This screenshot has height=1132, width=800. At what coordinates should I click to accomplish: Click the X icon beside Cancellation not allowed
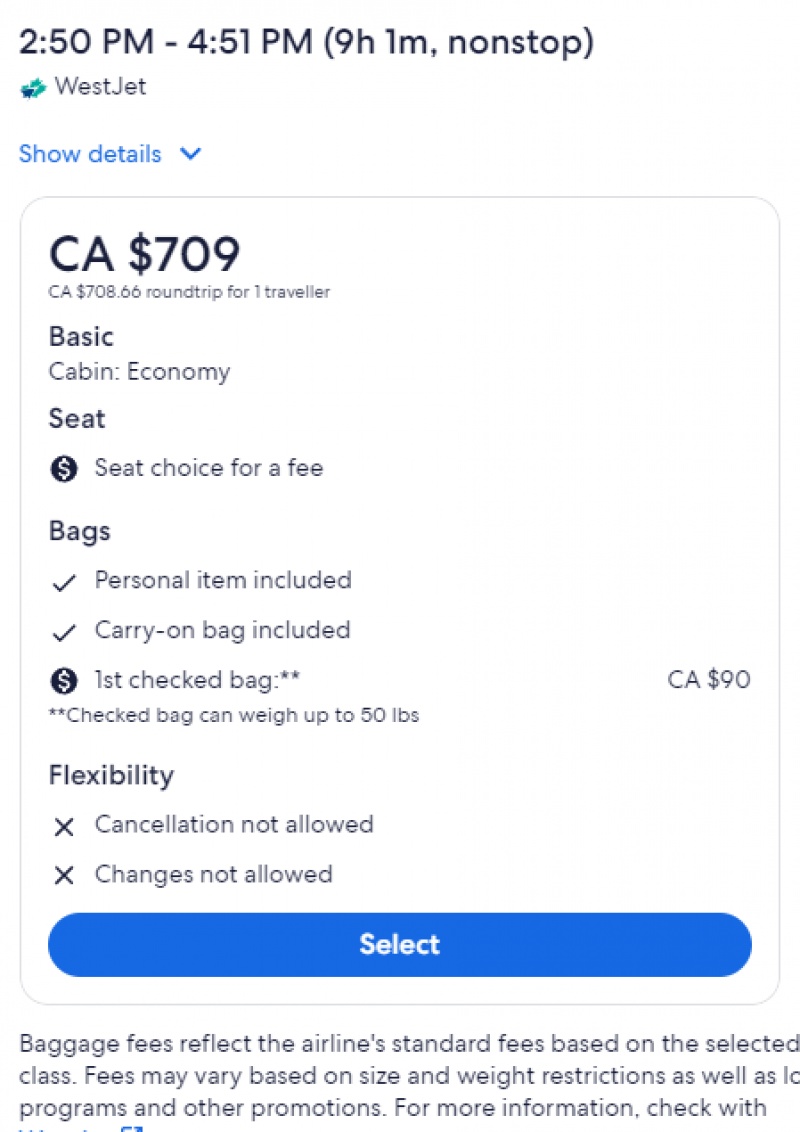pos(64,827)
